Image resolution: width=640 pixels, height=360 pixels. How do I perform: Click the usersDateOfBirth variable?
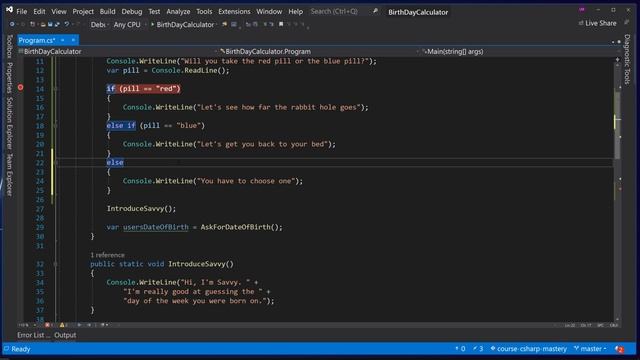pyautogui.click(x=156, y=227)
